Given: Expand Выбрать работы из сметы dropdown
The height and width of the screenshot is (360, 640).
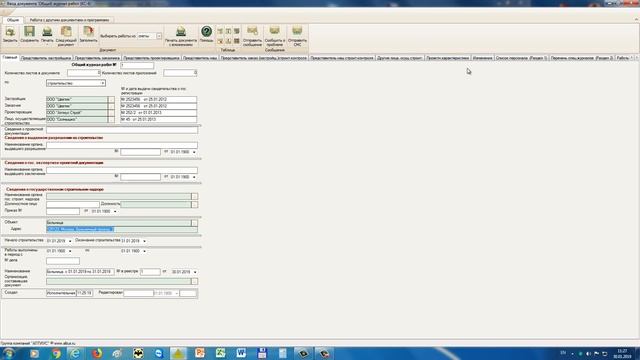Looking at the screenshot, I should 159,36.
